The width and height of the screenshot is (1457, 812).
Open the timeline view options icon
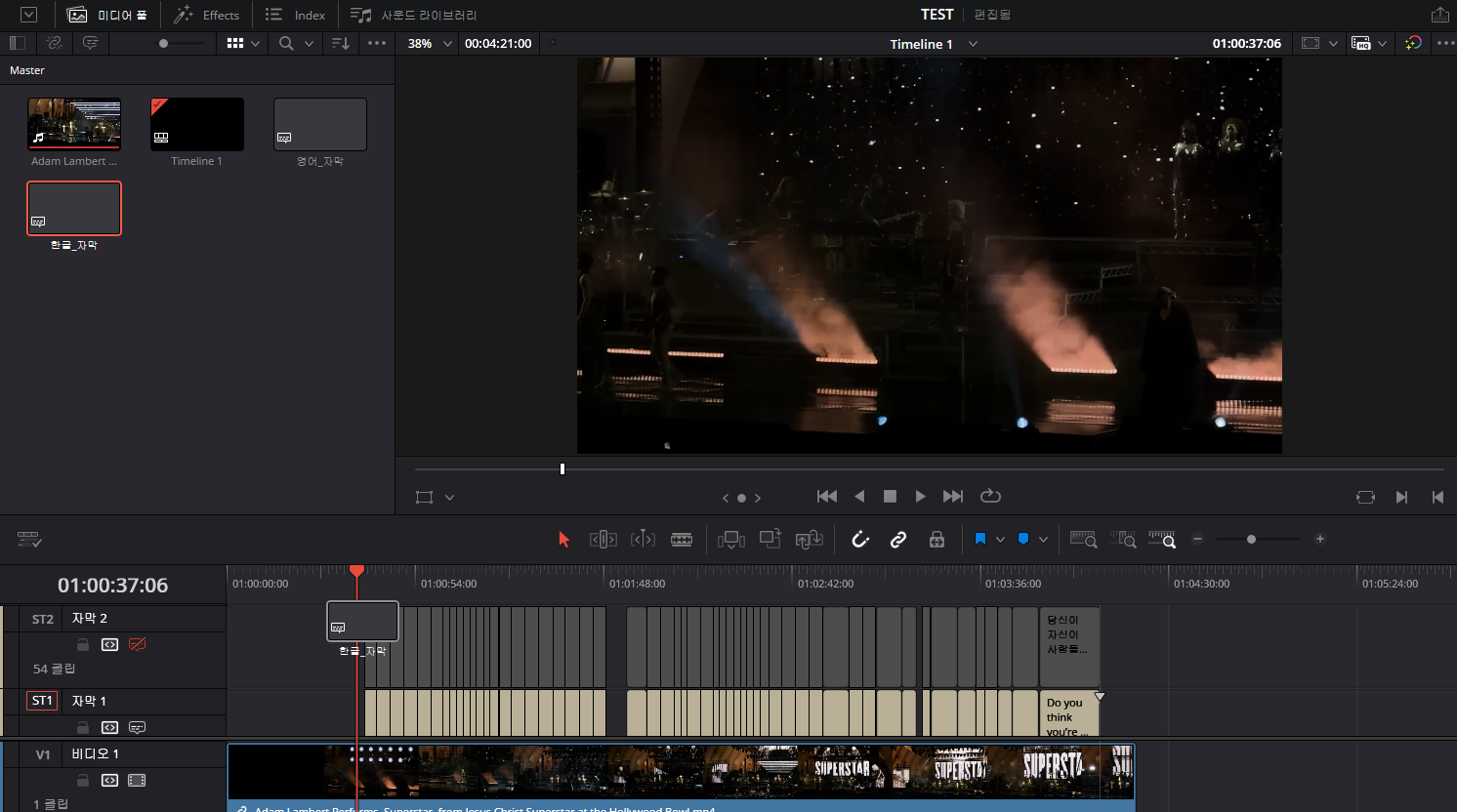(29, 540)
